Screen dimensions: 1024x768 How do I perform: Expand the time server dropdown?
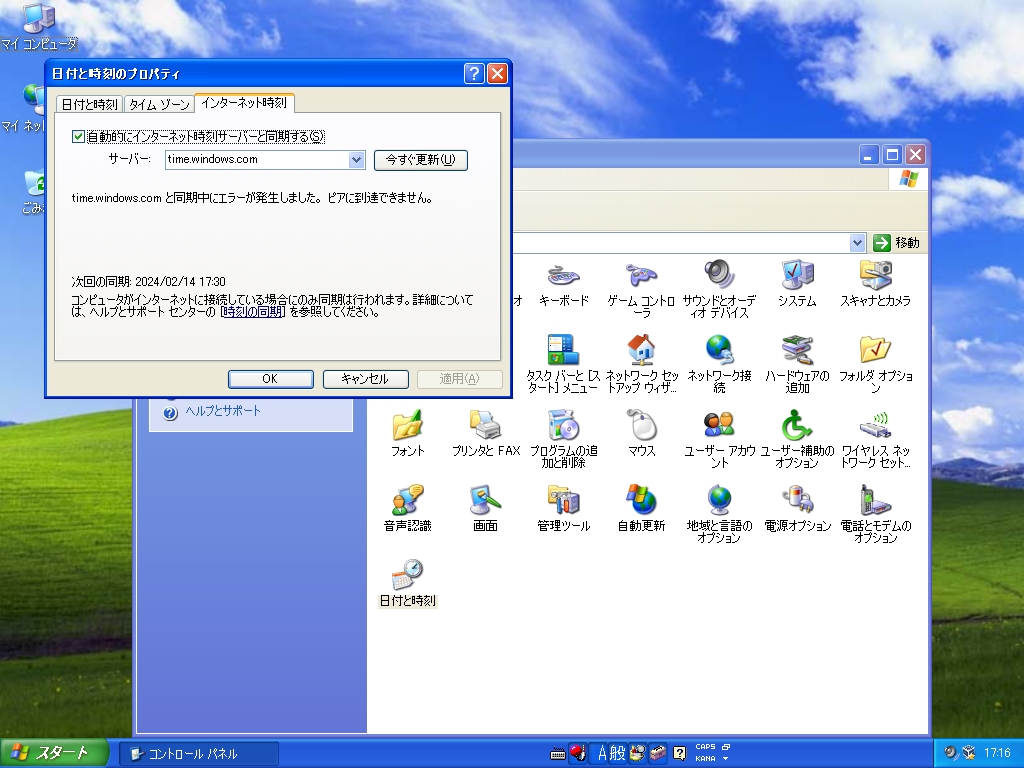(x=356, y=159)
